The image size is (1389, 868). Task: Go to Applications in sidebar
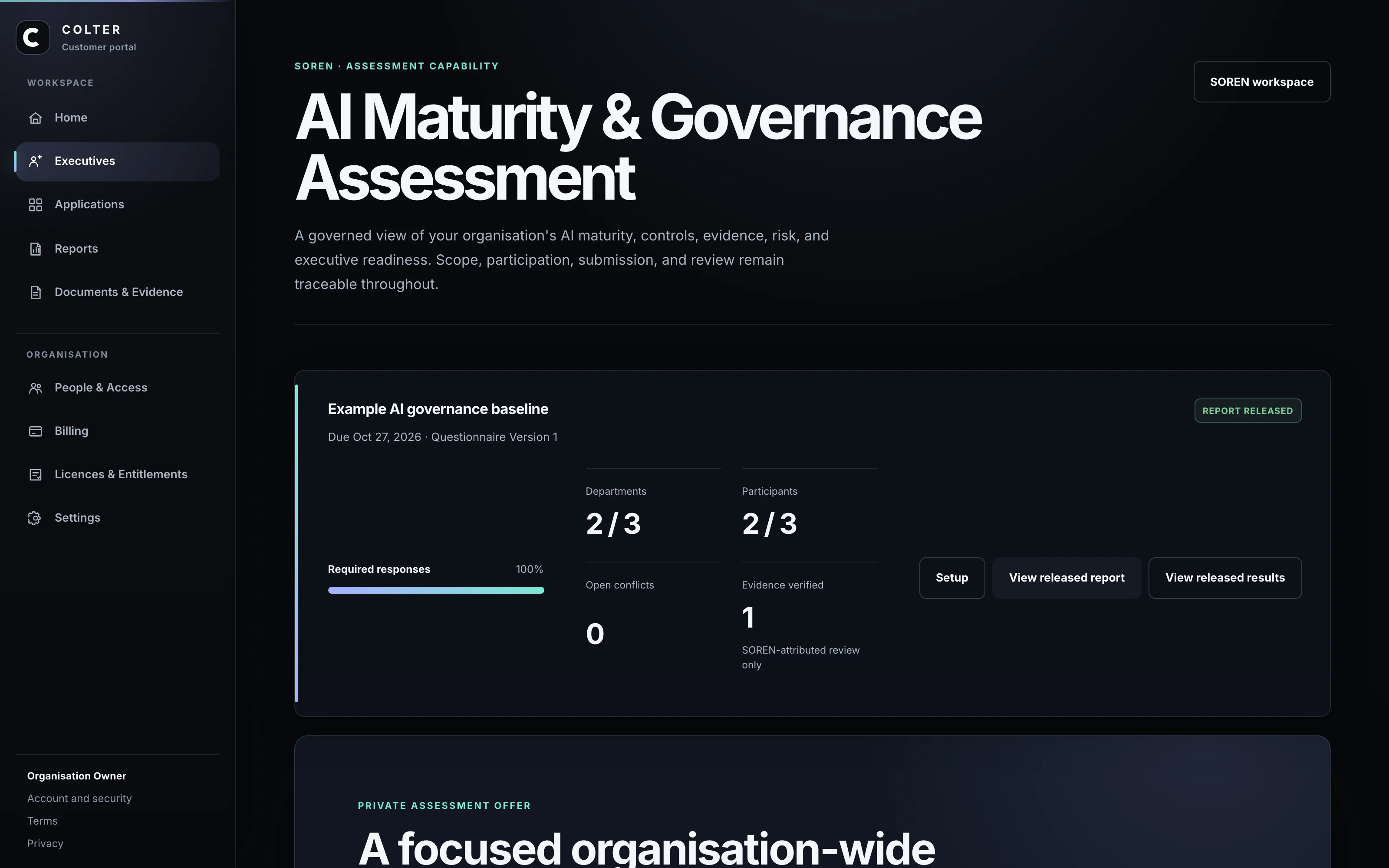pos(89,204)
